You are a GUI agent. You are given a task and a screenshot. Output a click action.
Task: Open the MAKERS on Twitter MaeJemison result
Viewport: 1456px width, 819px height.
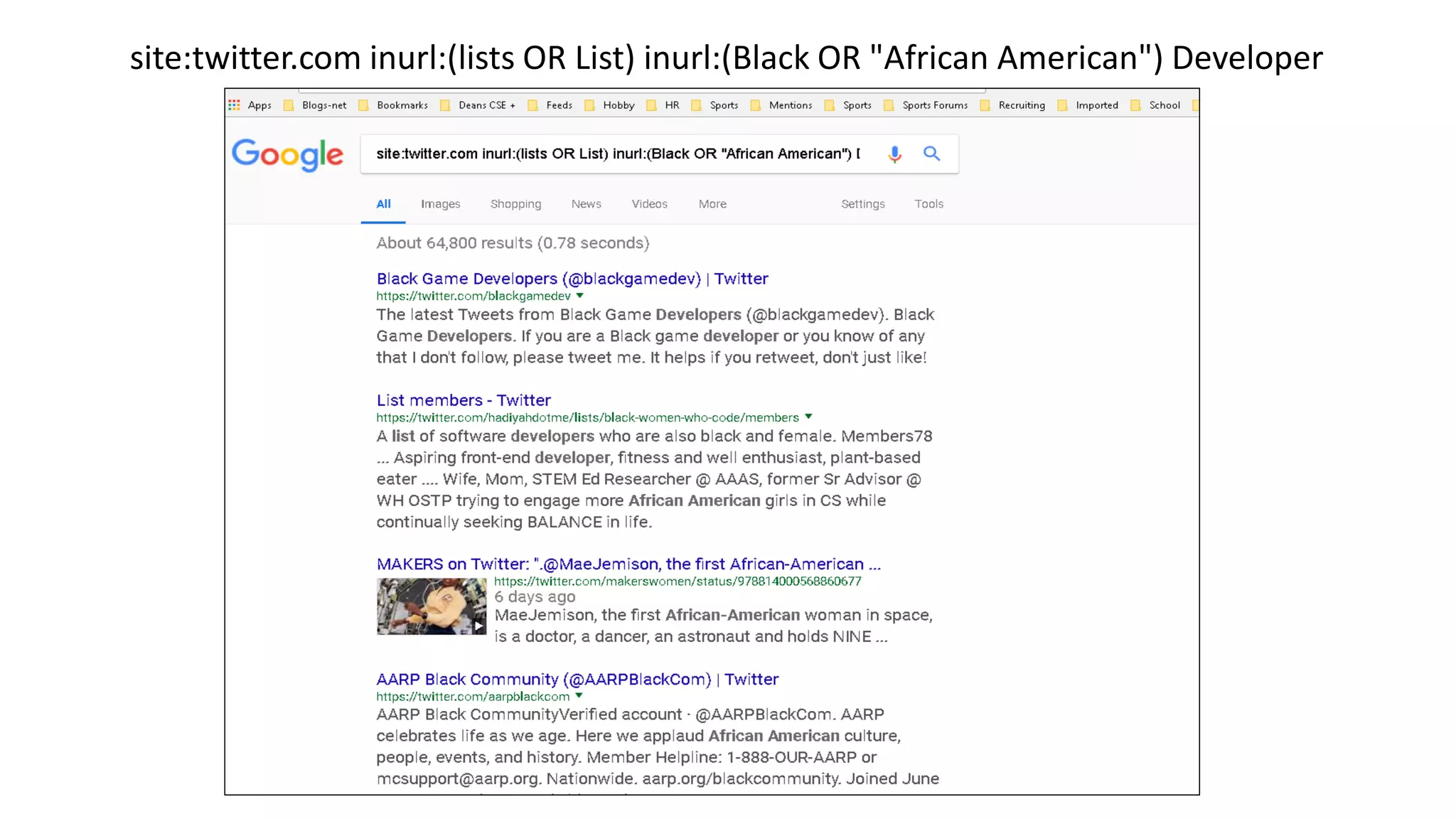coord(628,564)
